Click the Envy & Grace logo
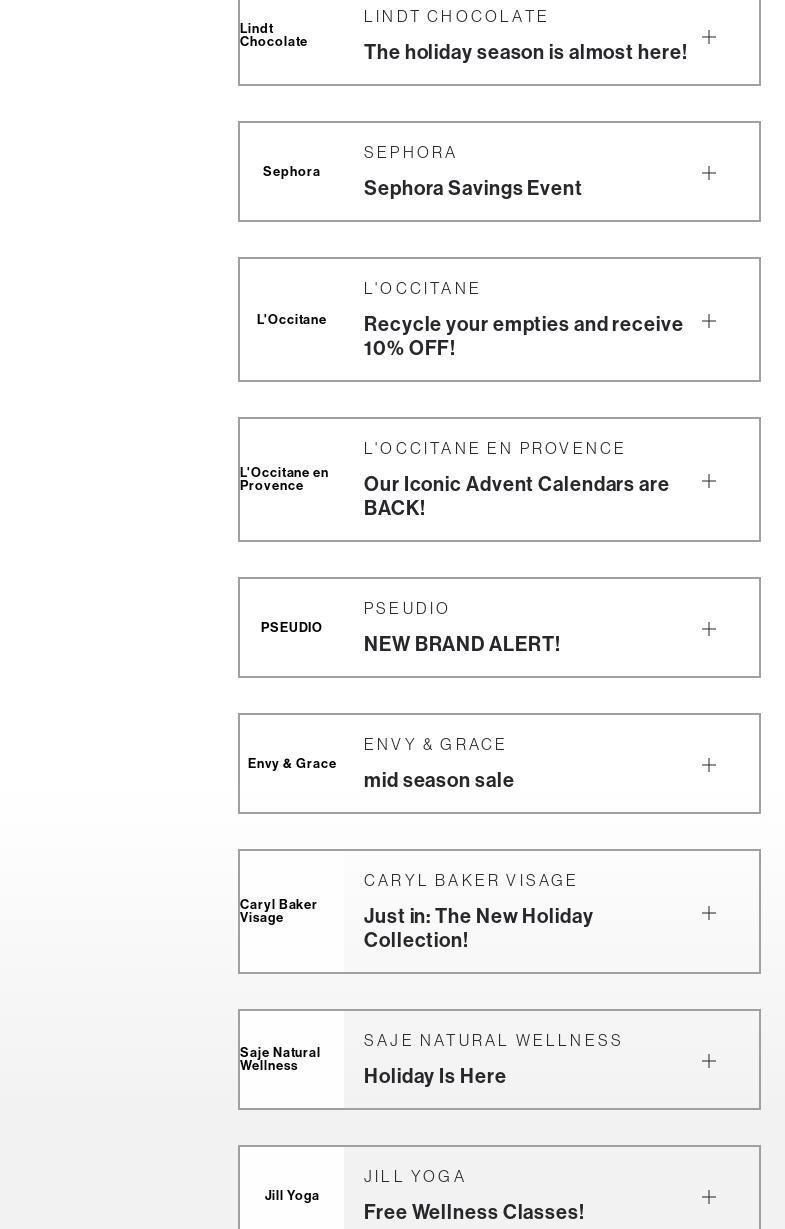This screenshot has width=785, height=1229. (x=291, y=764)
